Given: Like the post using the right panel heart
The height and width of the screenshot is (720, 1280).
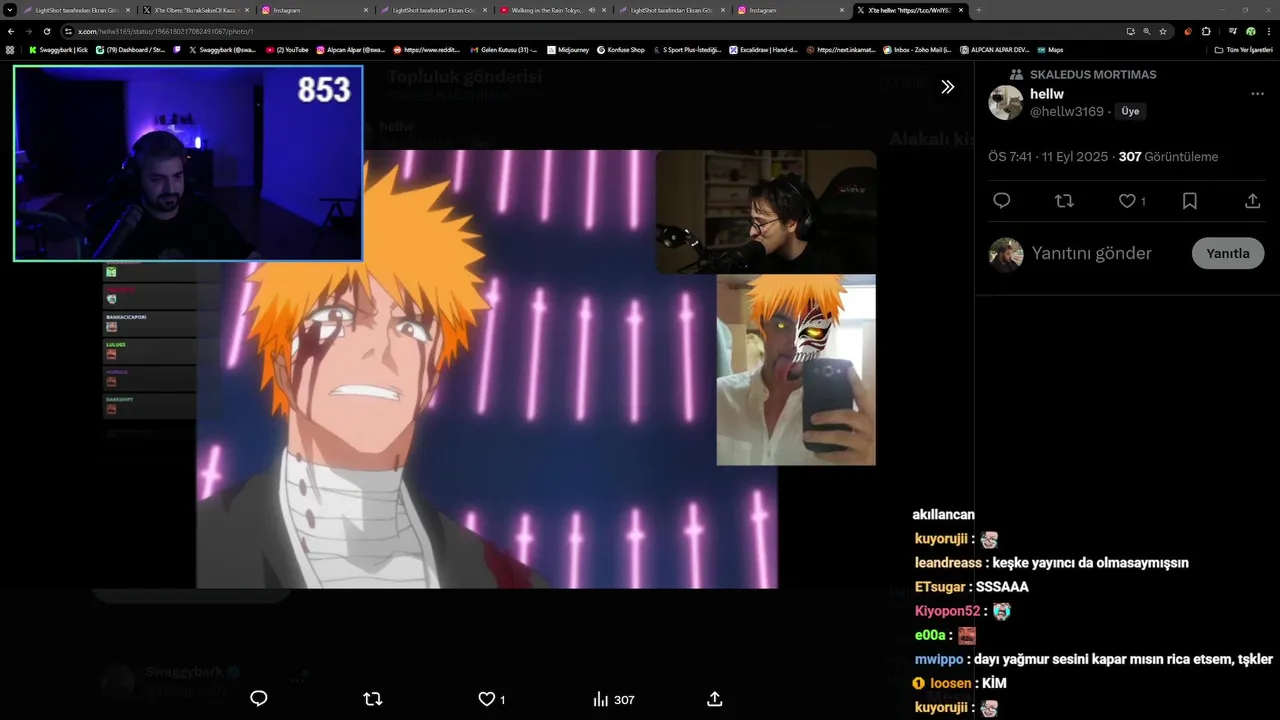Looking at the screenshot, I should point(1127,201).
